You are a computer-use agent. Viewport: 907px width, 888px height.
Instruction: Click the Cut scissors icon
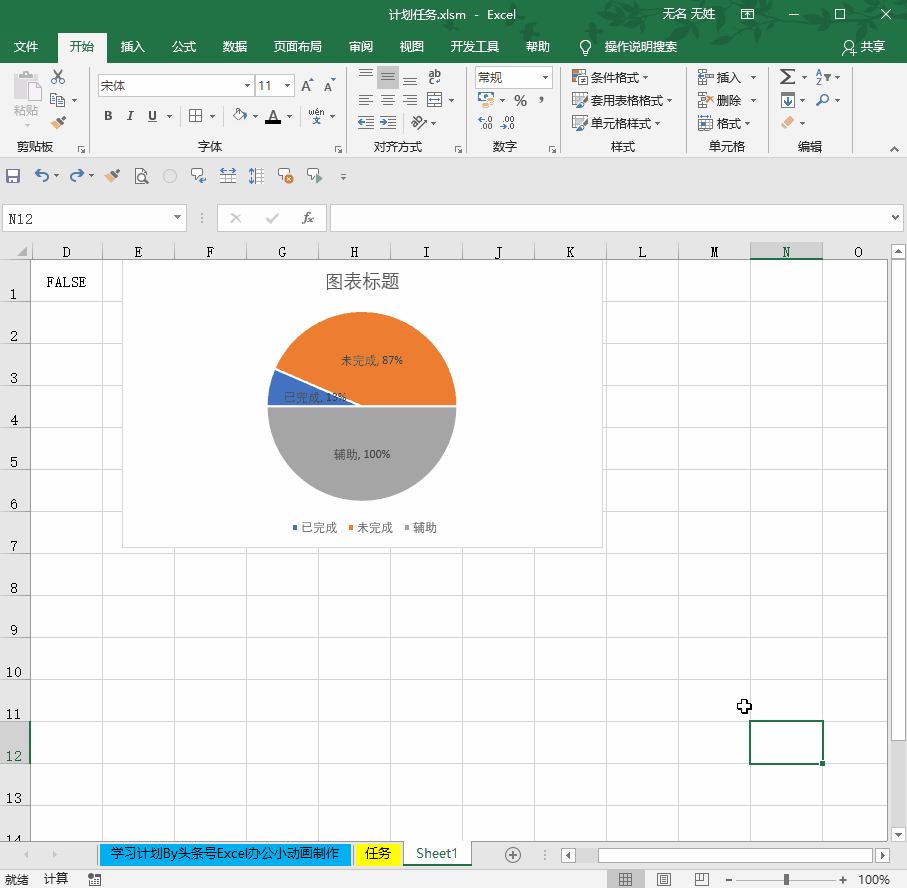pos(58,77)
